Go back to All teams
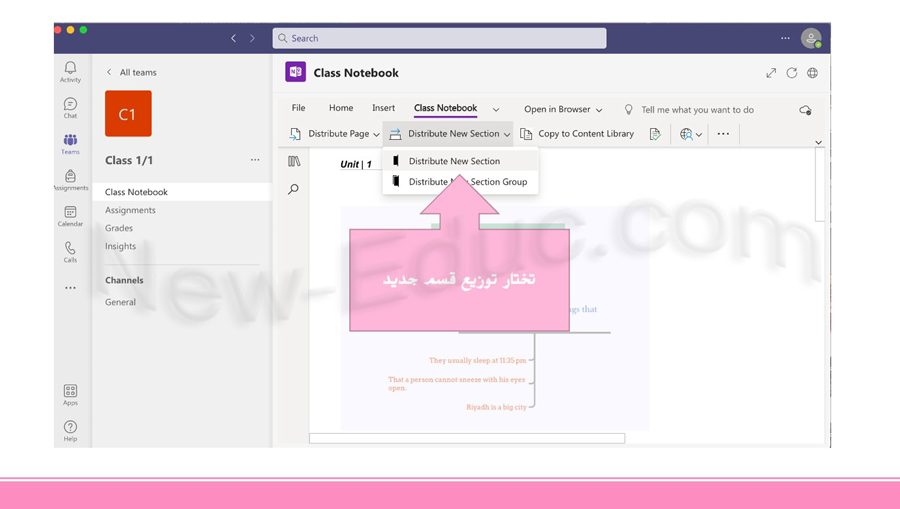This screenshot has width=900, height=509. 131,72
